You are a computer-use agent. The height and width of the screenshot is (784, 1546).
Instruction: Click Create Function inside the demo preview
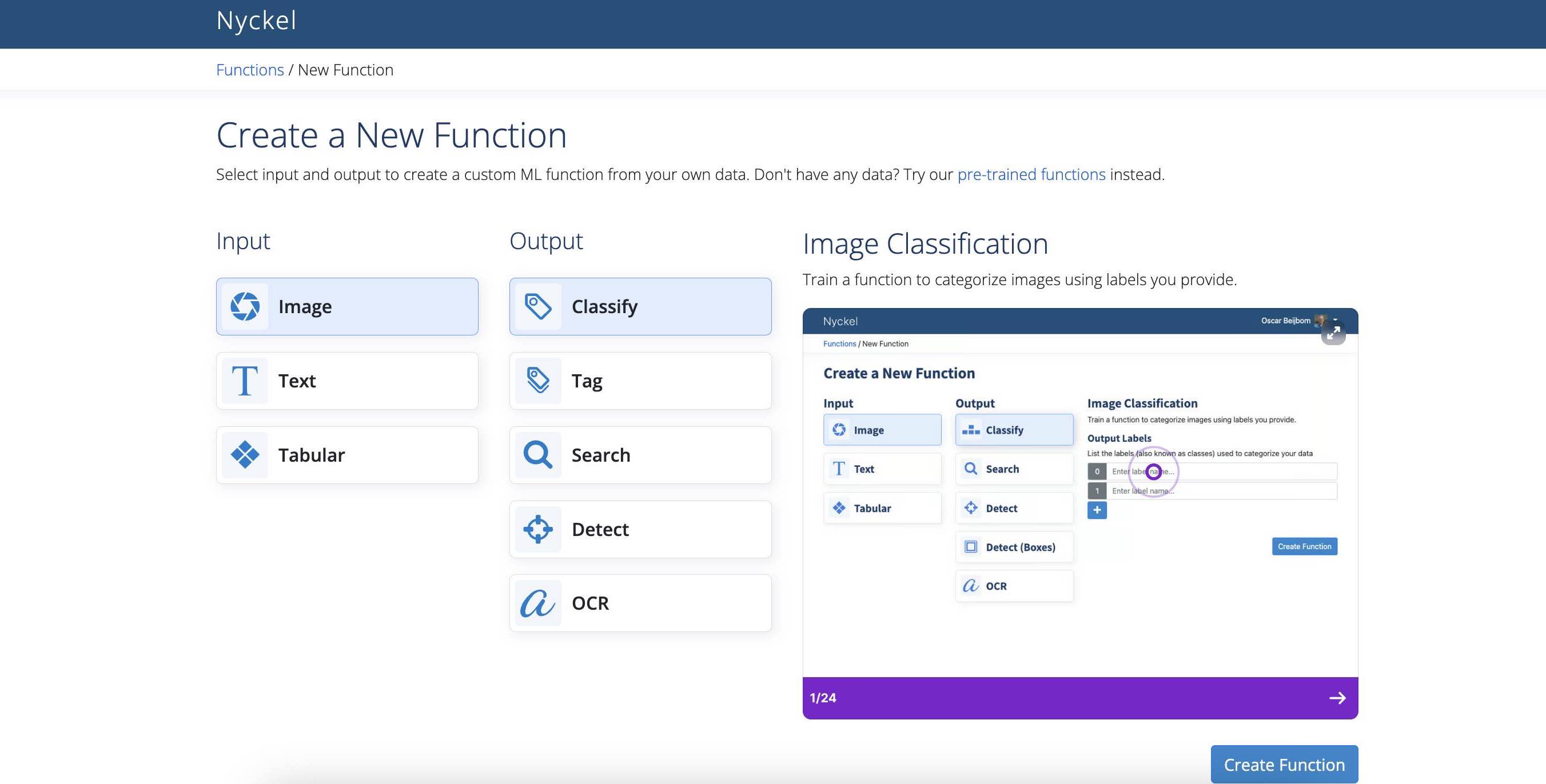[1304, 546]
